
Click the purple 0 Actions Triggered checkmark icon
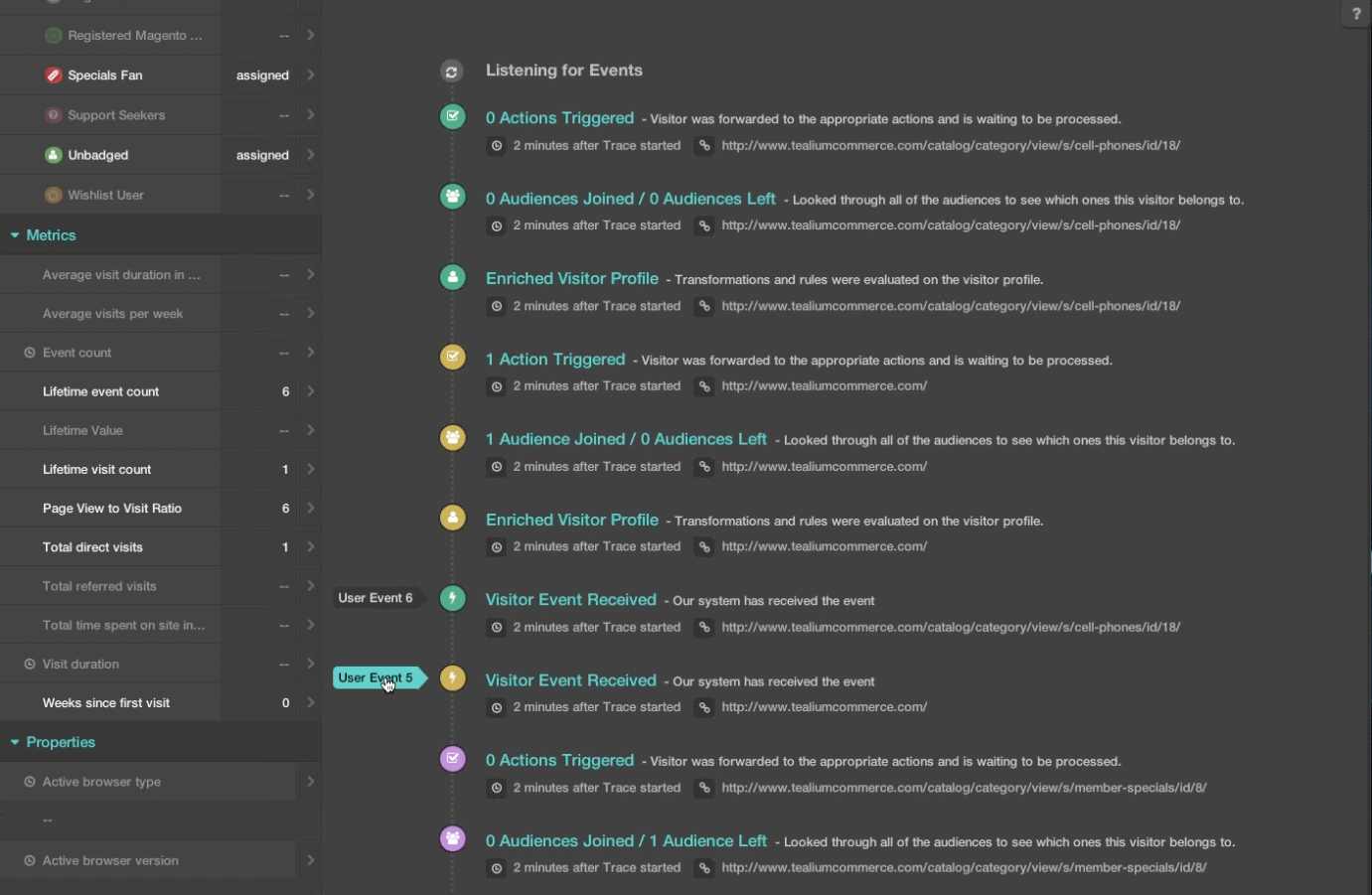point(453,760)
